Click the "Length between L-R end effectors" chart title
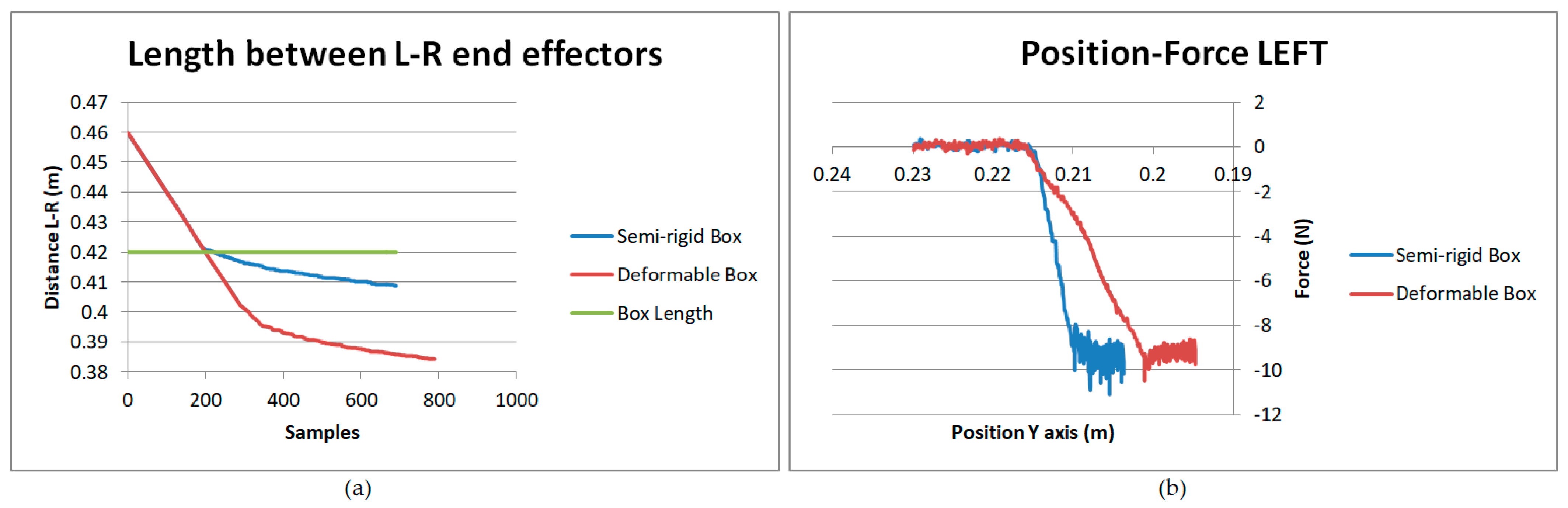 tap(394, 53)
